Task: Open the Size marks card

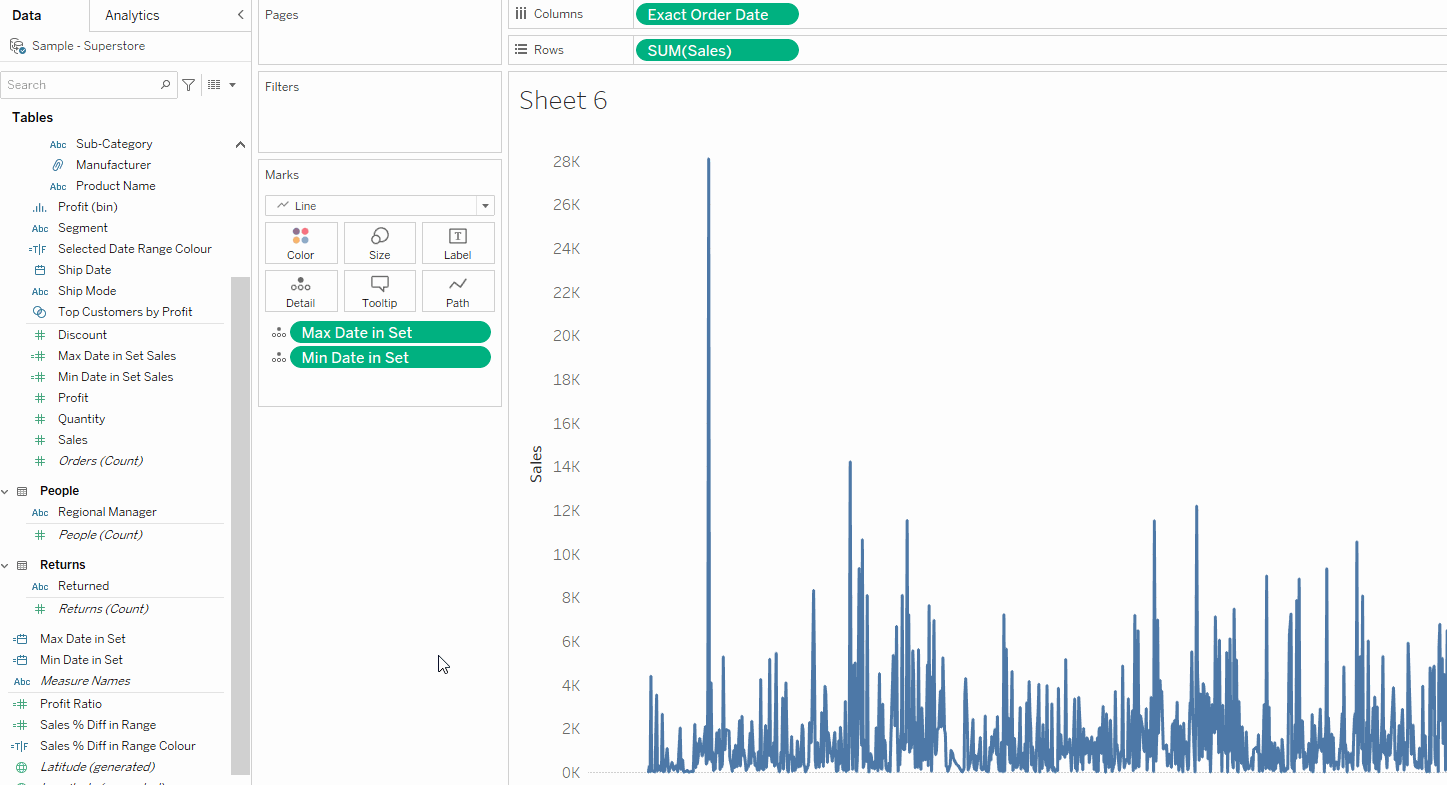Action: pos(380,243)
